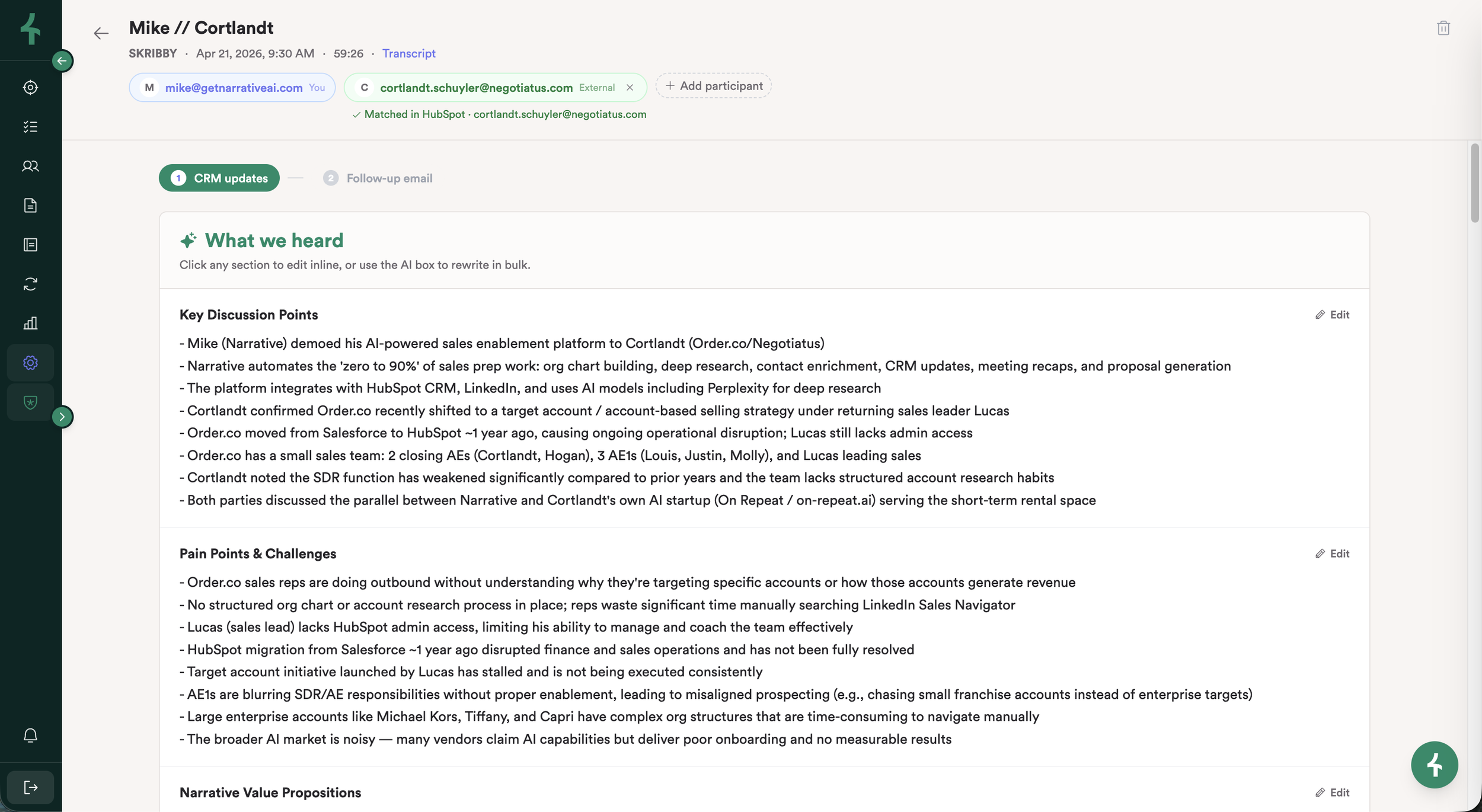Viewport: 1482px width, 812px height.
Task: Open the contacts people icon in sidebar
Action: (x=30, y=166)
